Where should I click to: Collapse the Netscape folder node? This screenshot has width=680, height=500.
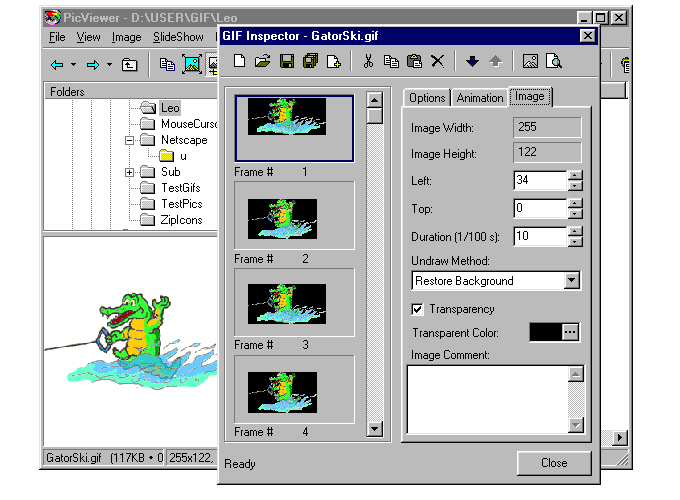[x=129, y=141]
